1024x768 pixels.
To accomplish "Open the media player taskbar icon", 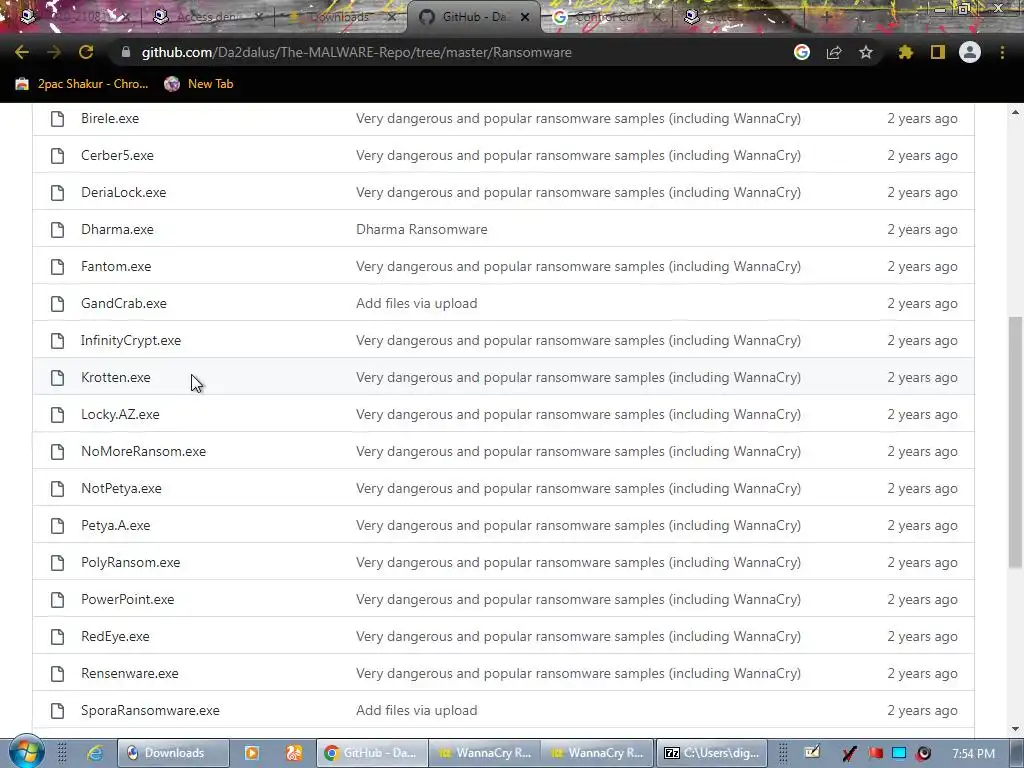I will coord(251,753).
